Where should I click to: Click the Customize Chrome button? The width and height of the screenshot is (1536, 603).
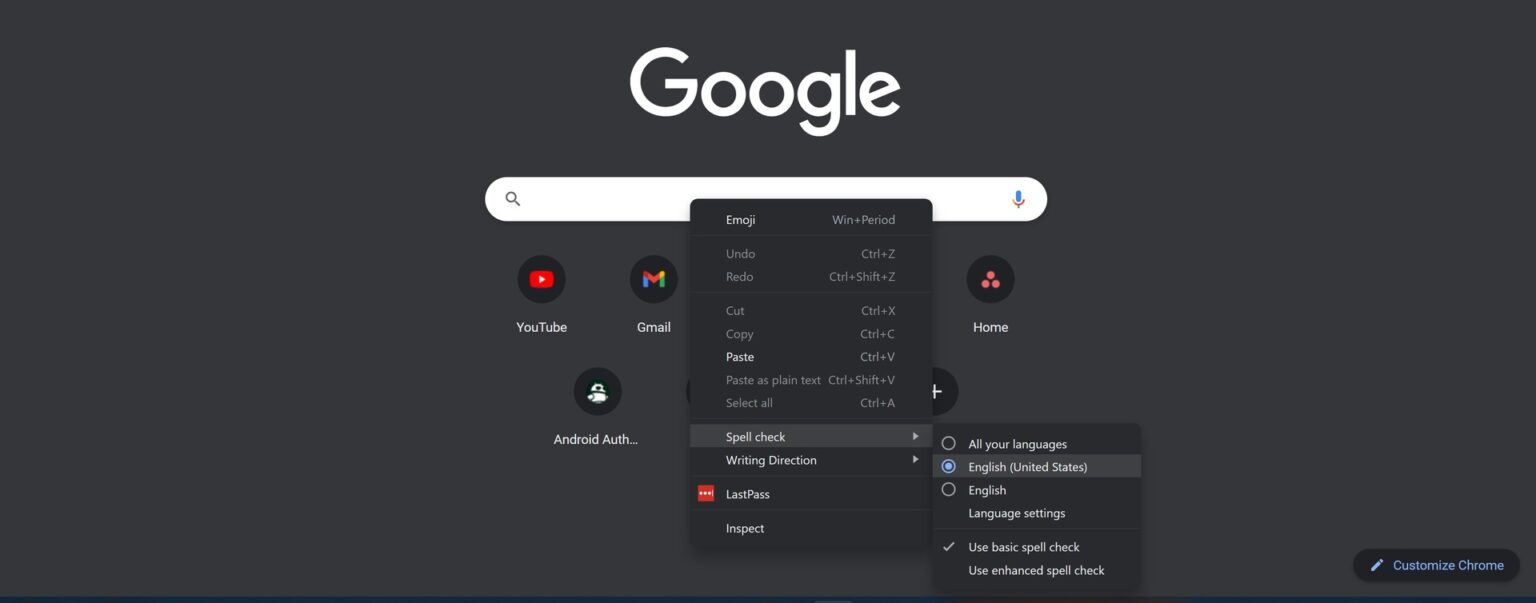coord(1436,564)
